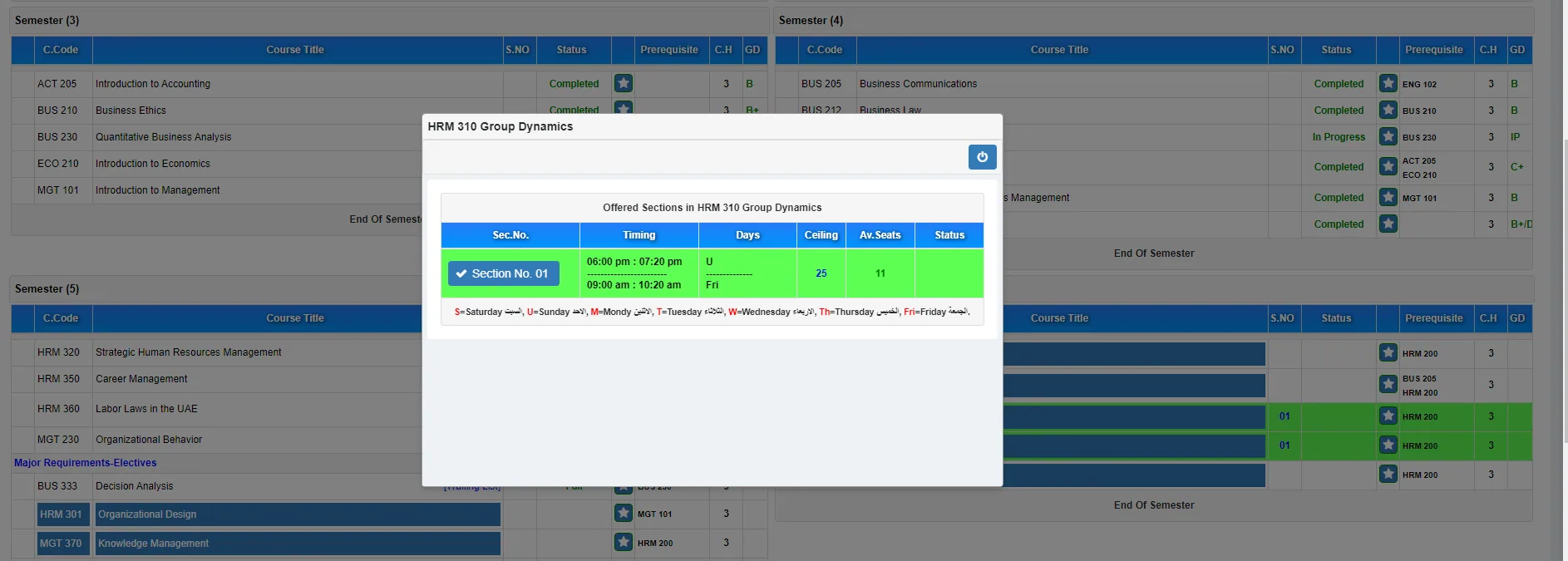Click BUS 333 course code

coord(57,486)
